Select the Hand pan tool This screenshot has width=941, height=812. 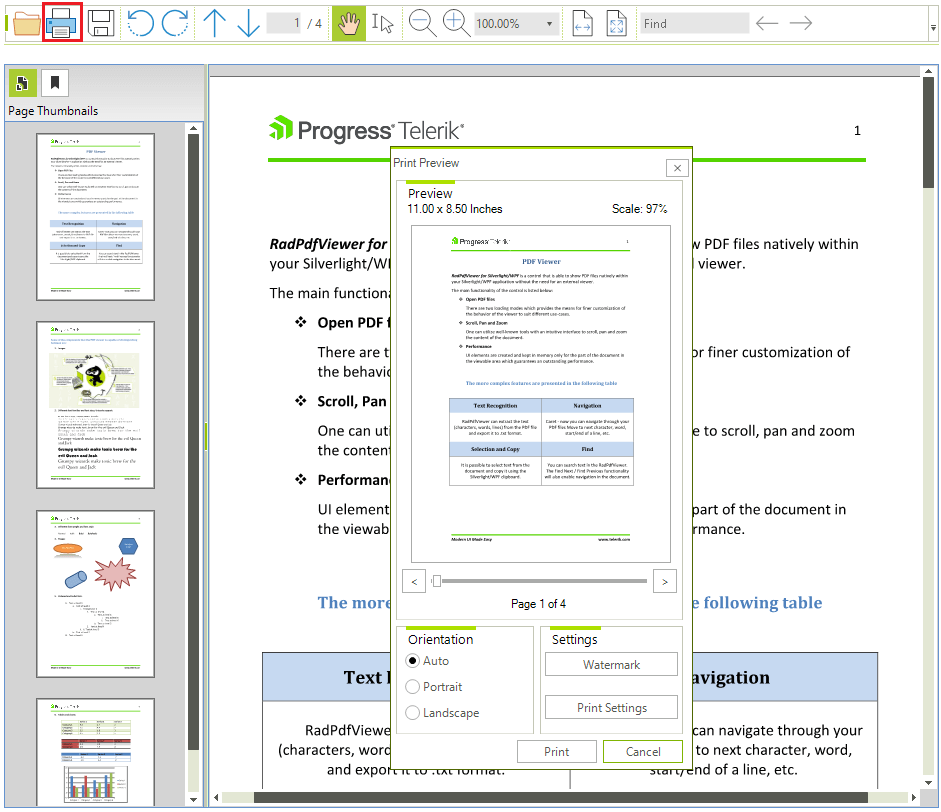coord(349,23)
